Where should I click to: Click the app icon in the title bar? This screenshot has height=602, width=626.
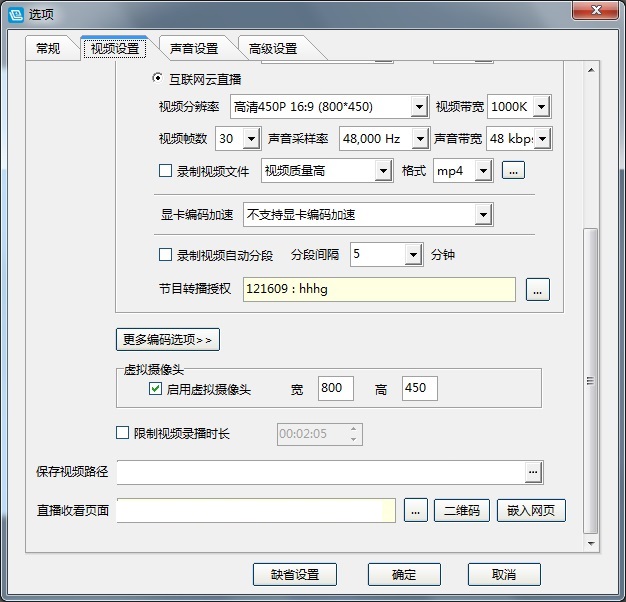[16, 14]
